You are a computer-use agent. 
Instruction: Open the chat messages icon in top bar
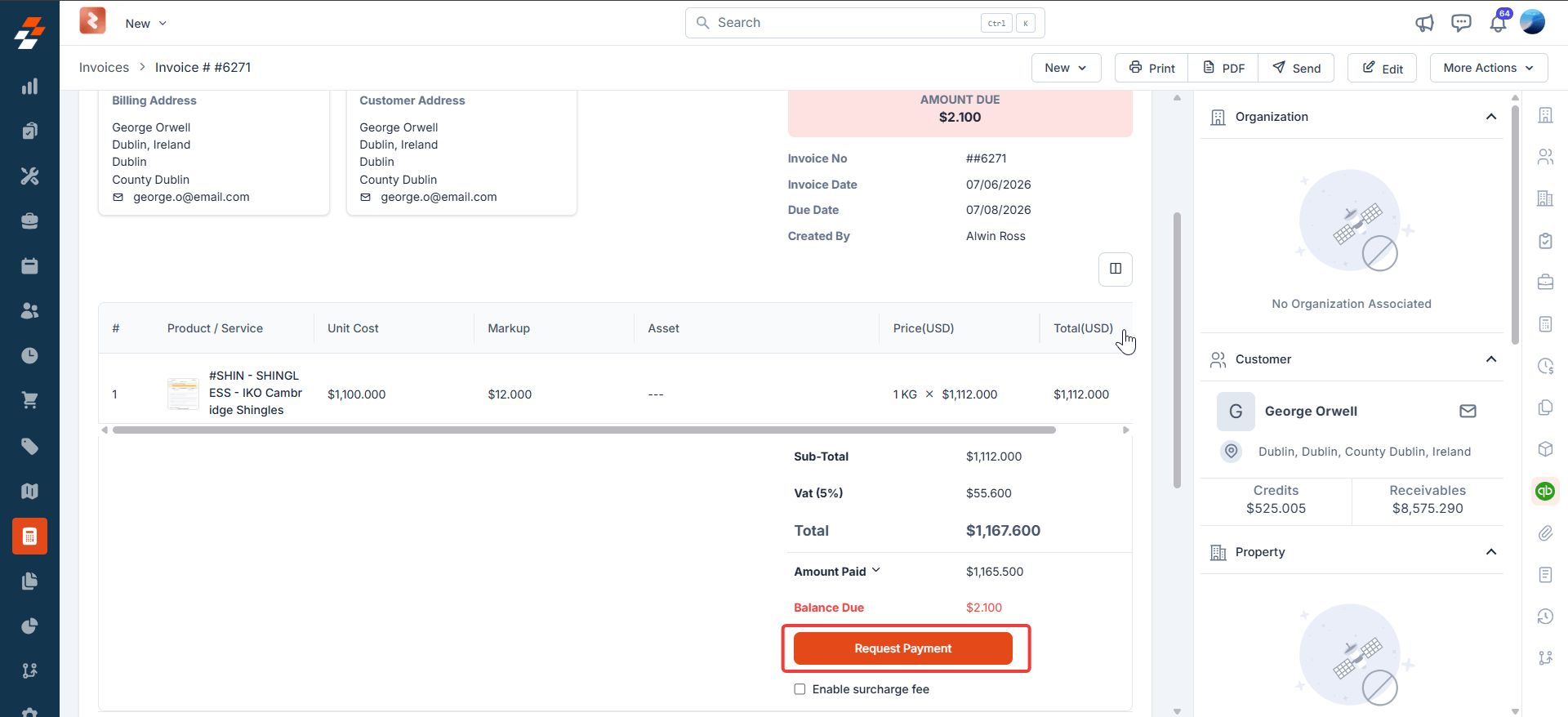coord(1461,23)
